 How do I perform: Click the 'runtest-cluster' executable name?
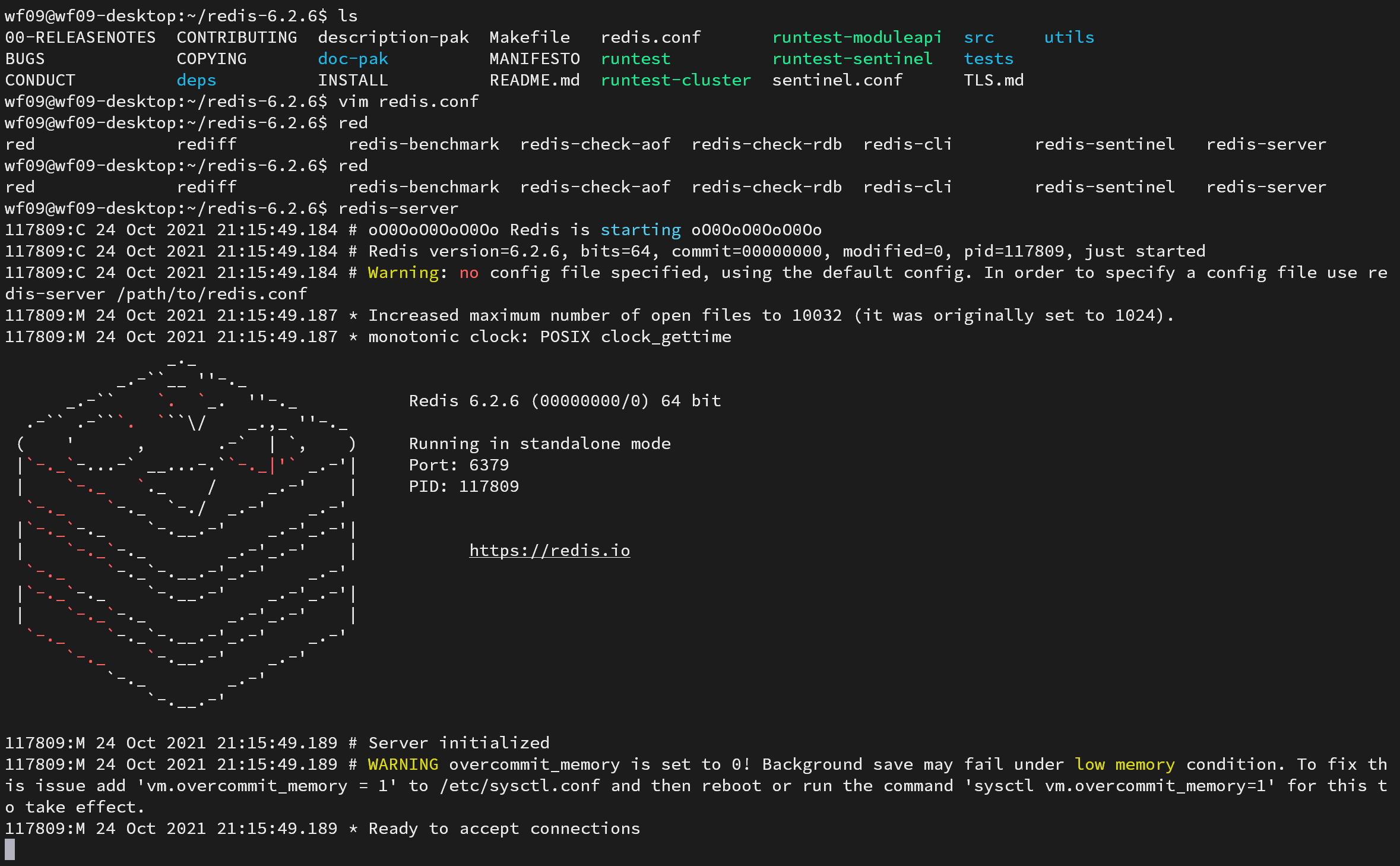point(675,80)
